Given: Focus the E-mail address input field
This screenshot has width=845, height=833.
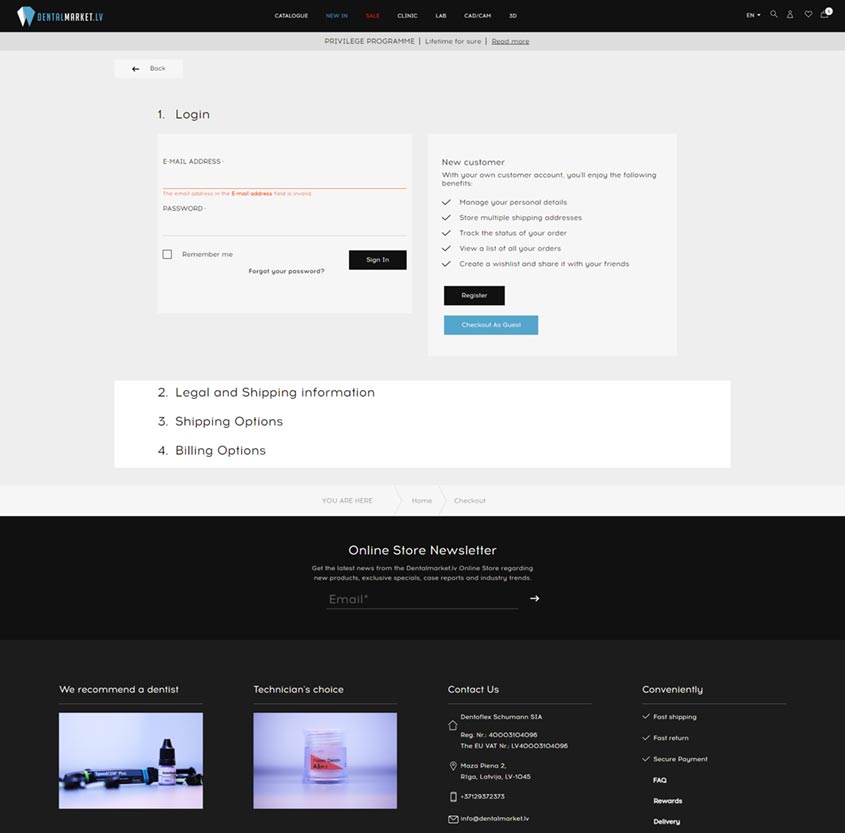Looking at the screenshot, I should [x=285, y=178].
